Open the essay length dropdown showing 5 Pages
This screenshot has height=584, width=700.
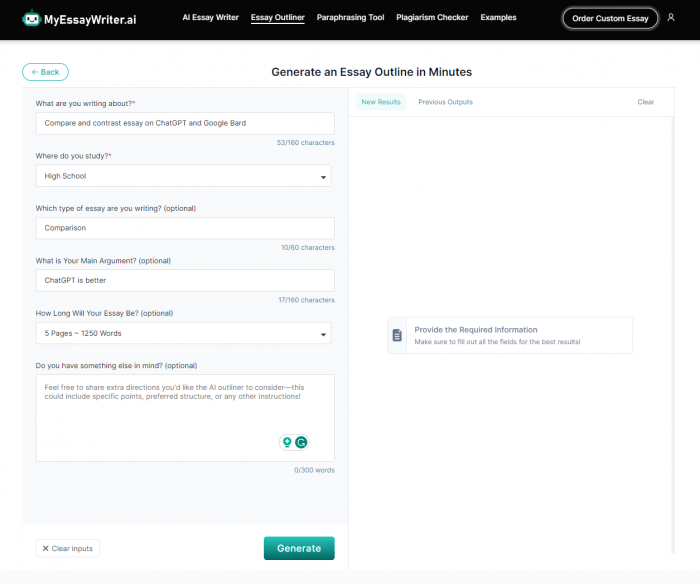pos(183,333)
